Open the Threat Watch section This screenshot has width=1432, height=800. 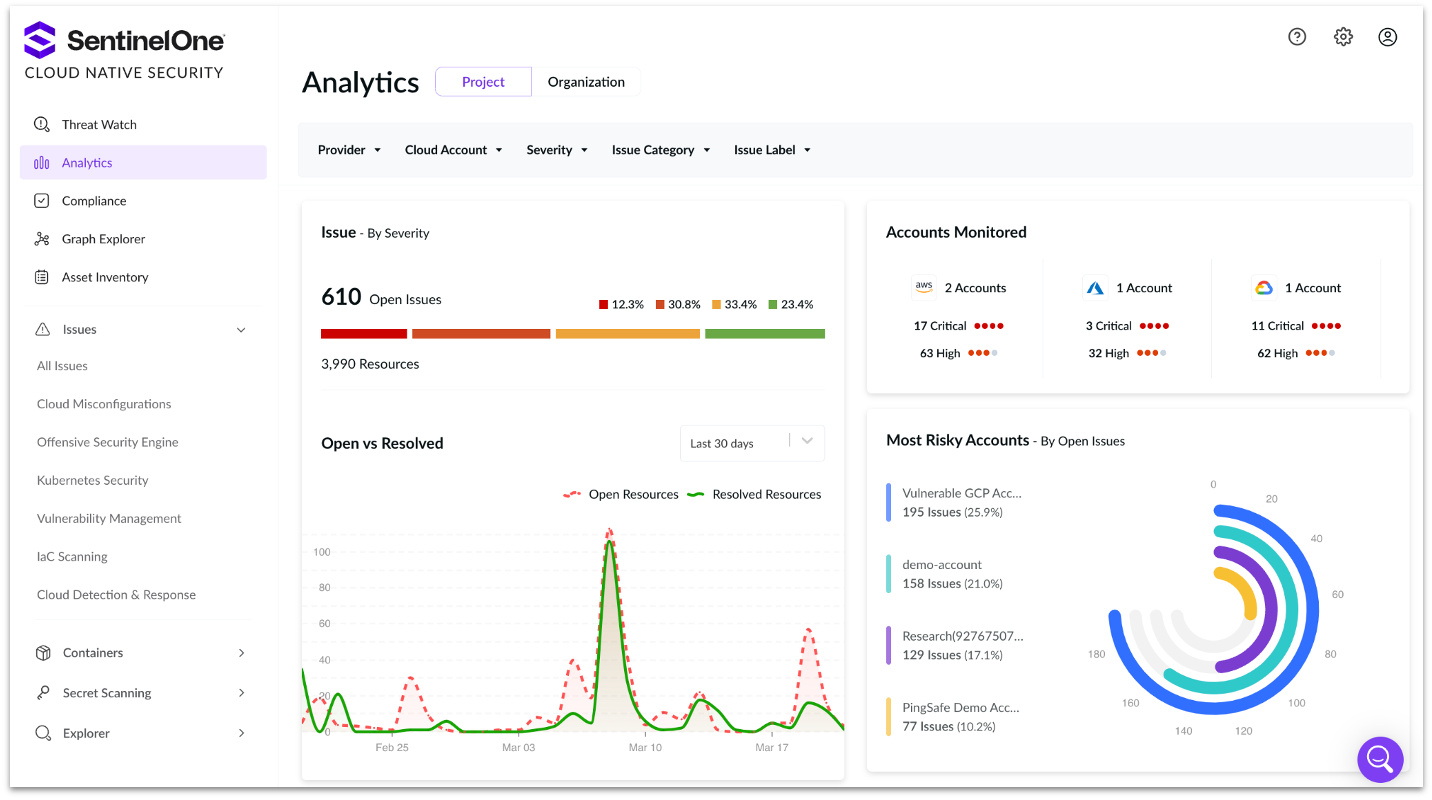point(99,124)
